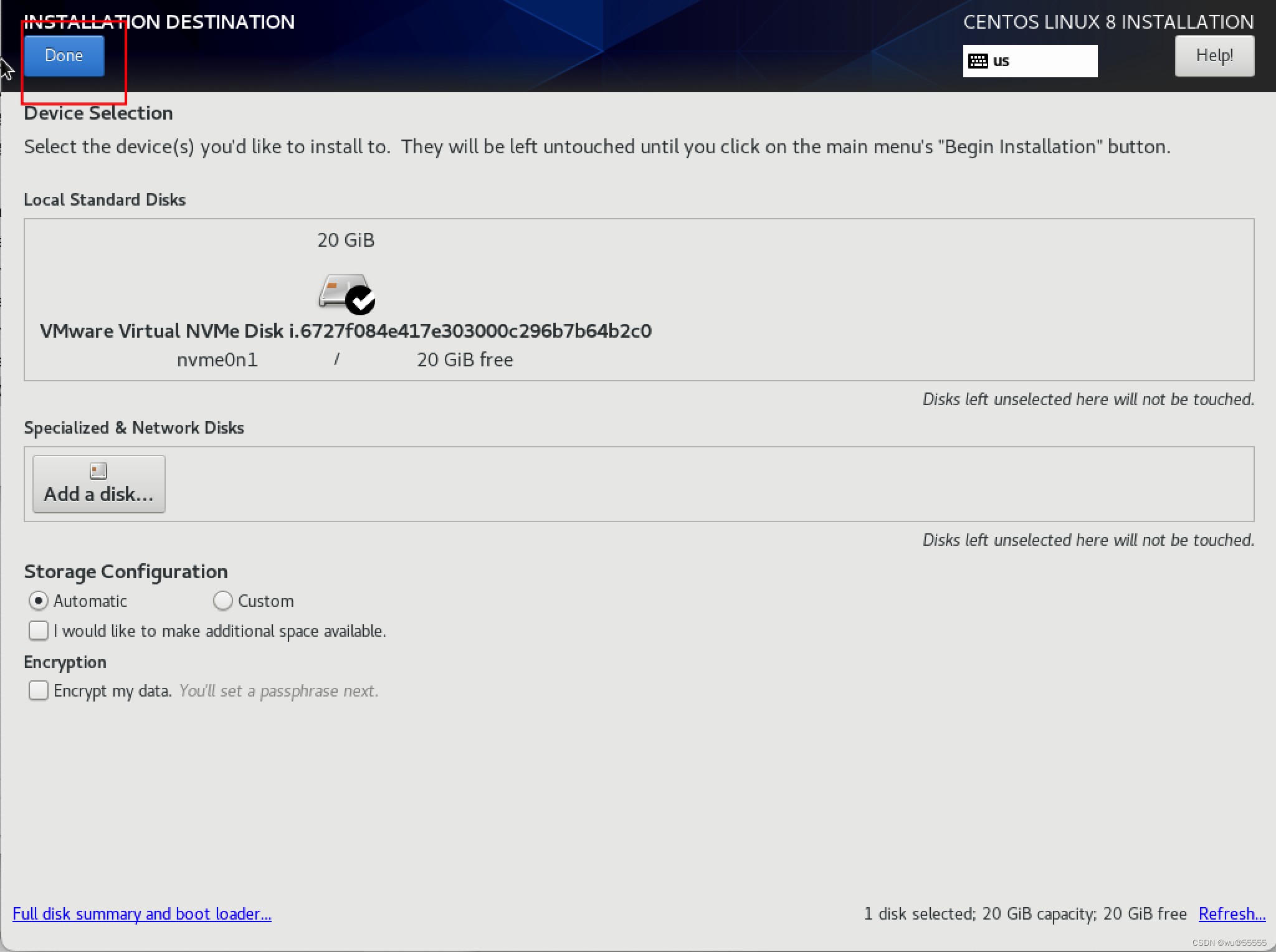Click the Refresh... link

point(1232,914)
